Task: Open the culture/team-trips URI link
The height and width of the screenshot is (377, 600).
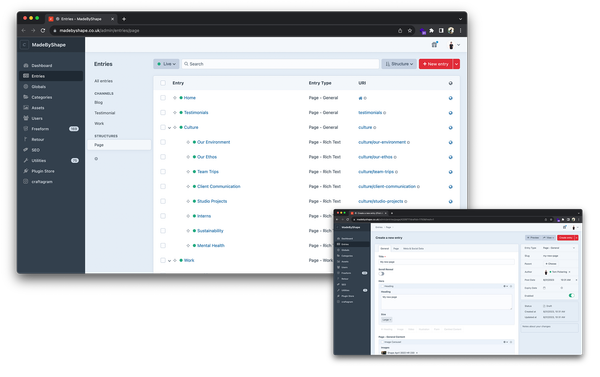Action: click(376, 172)
